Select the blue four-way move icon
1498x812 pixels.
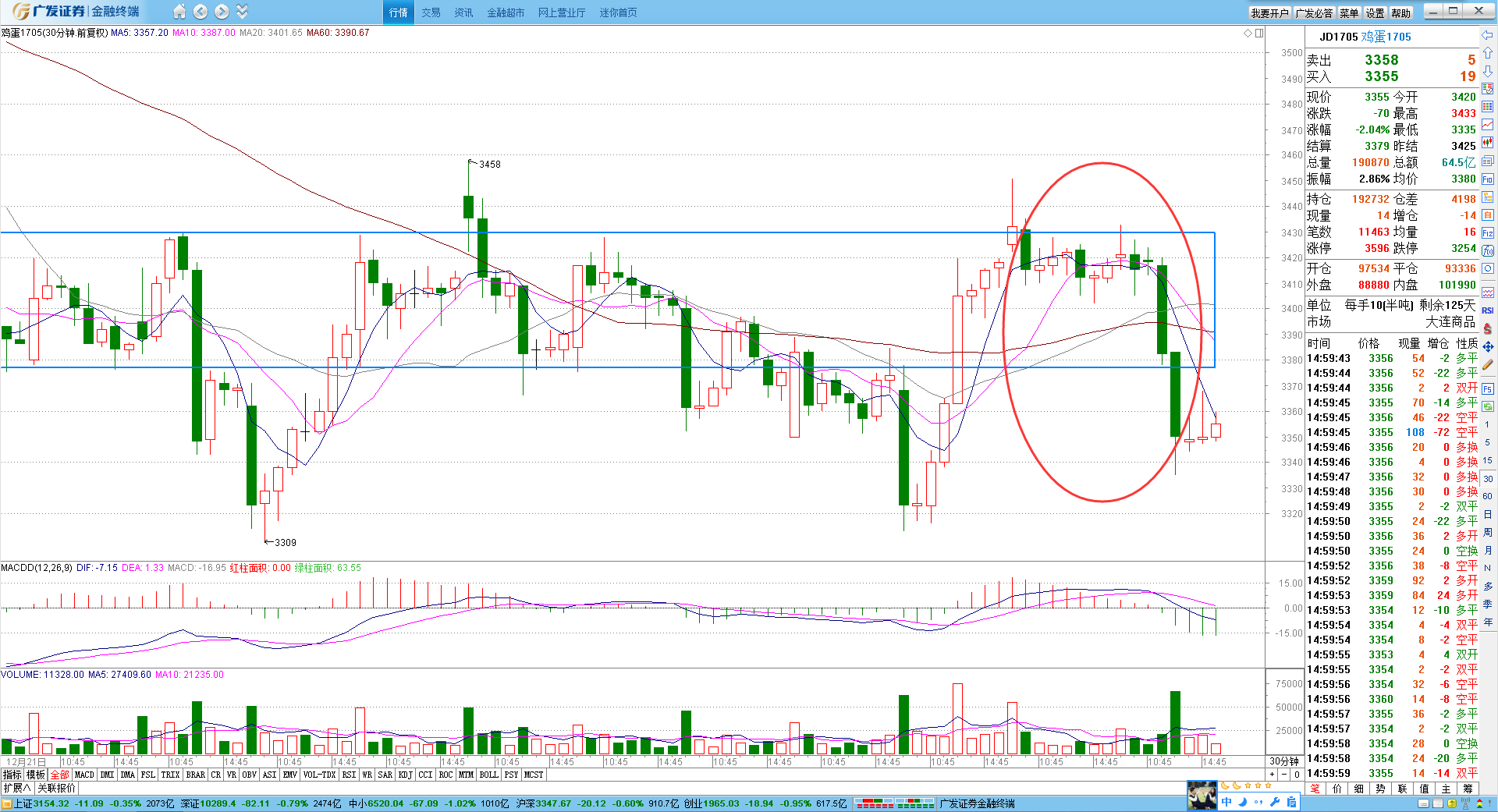click(x=1488, y=346)
